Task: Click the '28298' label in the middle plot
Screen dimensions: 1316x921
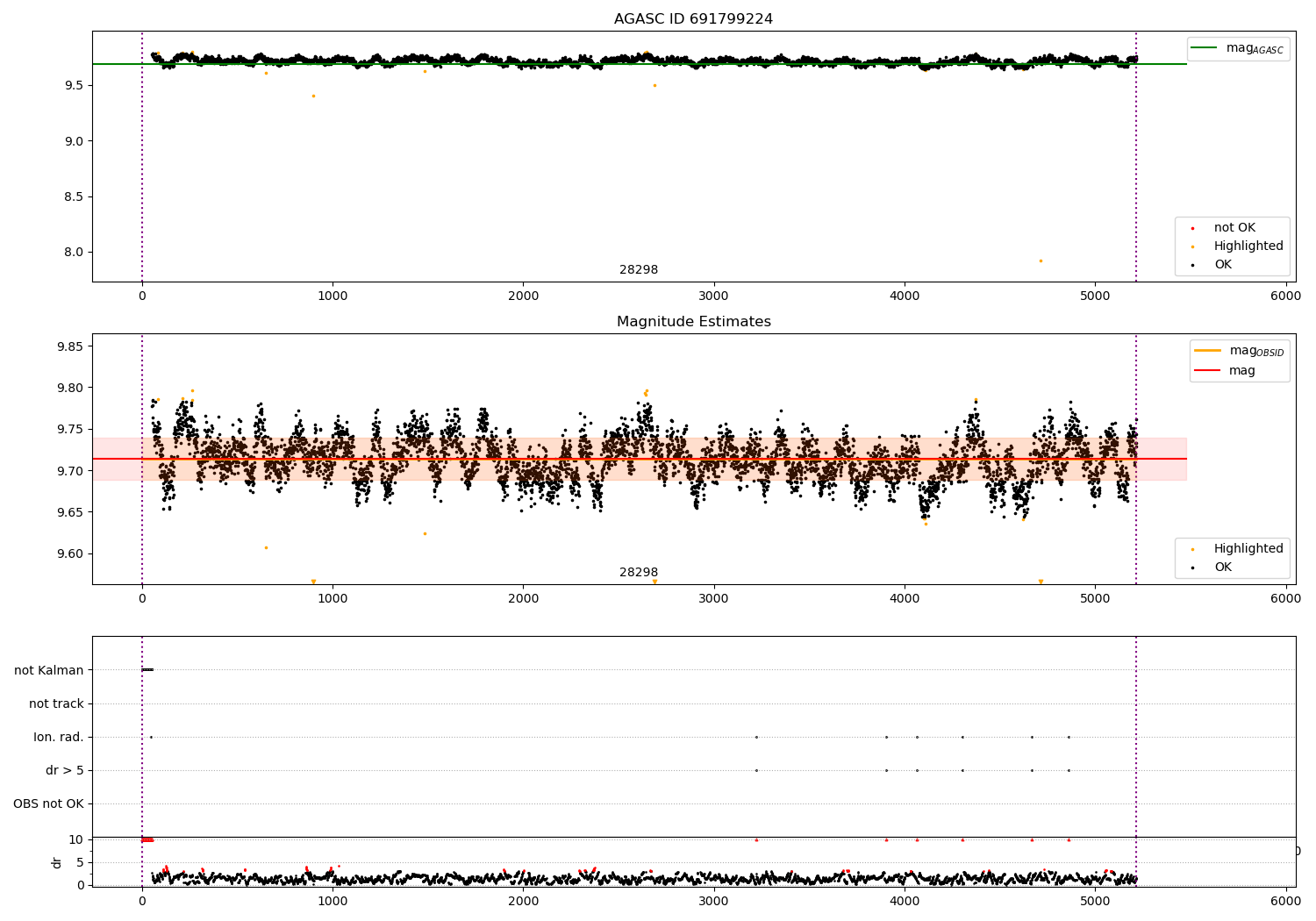Action: tap(639, 573)
